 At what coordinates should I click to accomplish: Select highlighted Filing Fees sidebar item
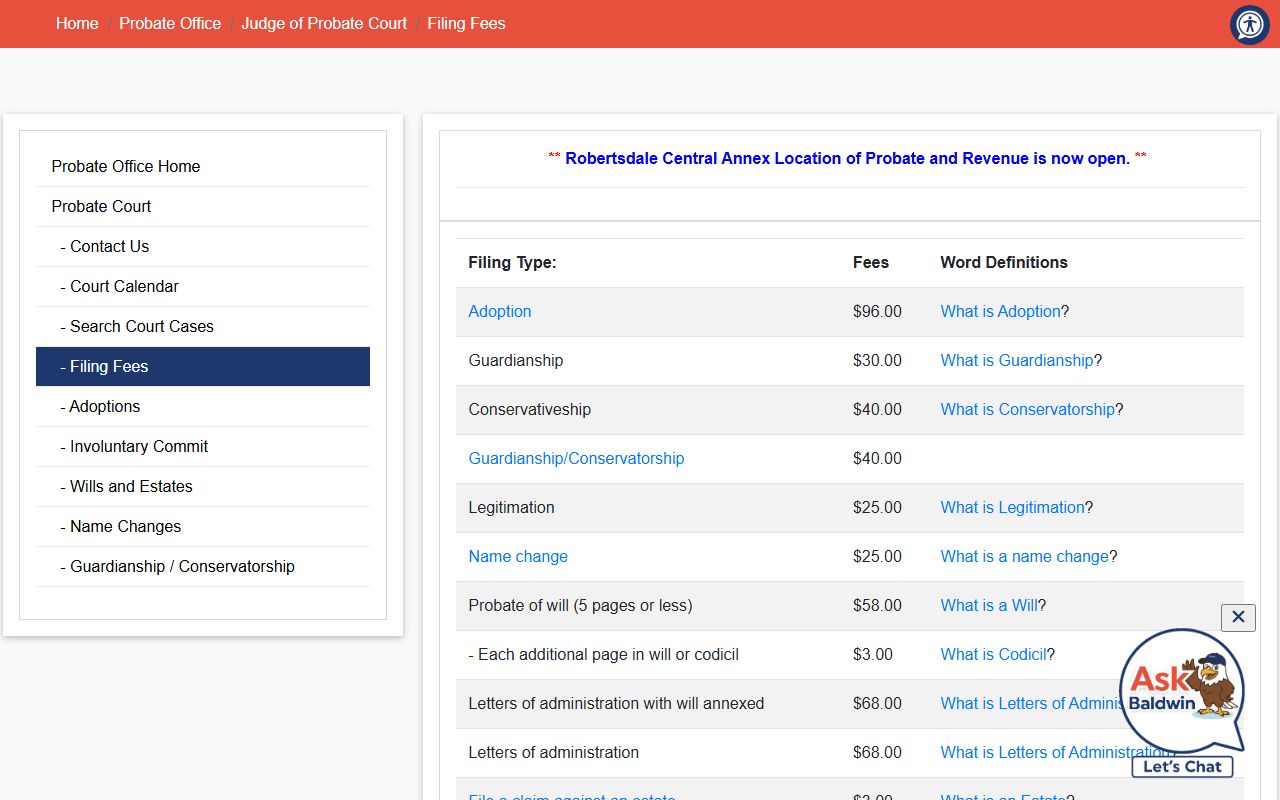pos(203,367)
